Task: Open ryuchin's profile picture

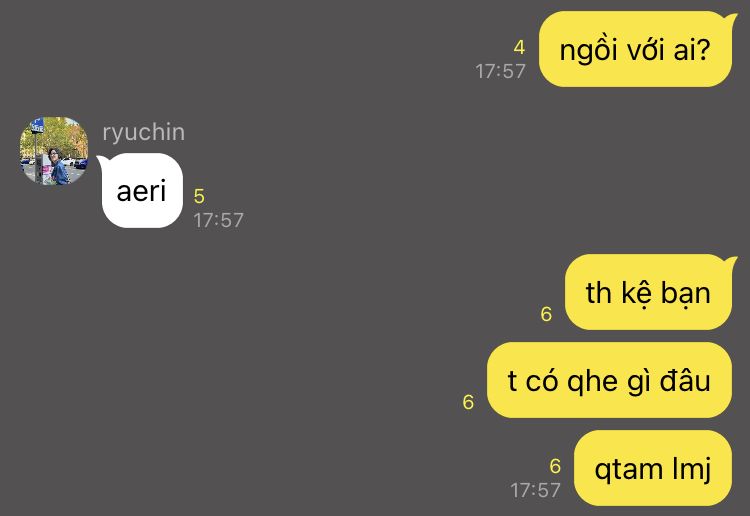Action: pos(54,151)
